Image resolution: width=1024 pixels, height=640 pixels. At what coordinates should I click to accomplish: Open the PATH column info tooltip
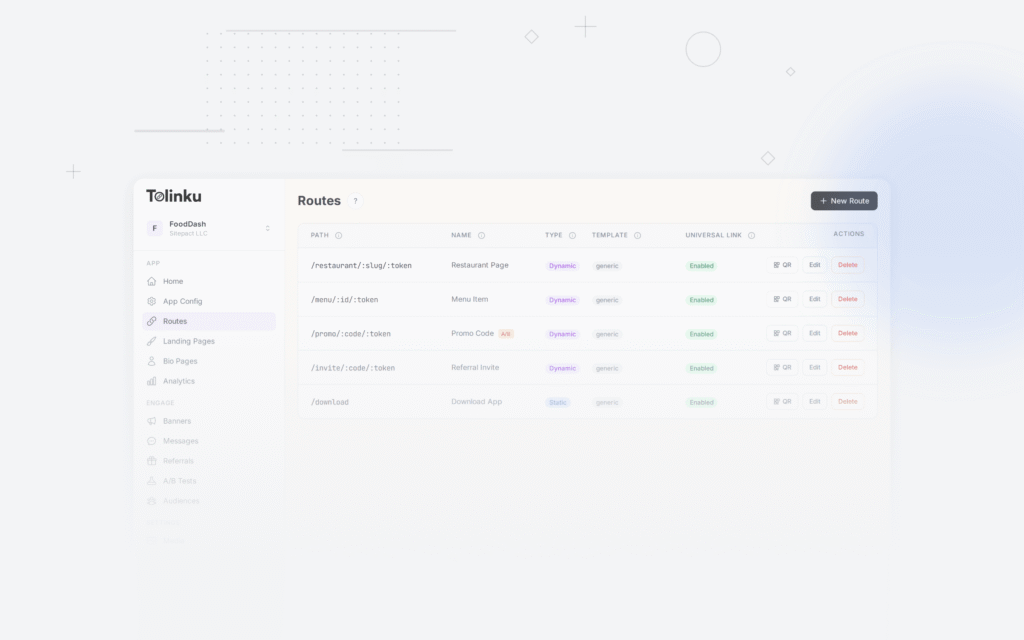(x=339, y=236)
